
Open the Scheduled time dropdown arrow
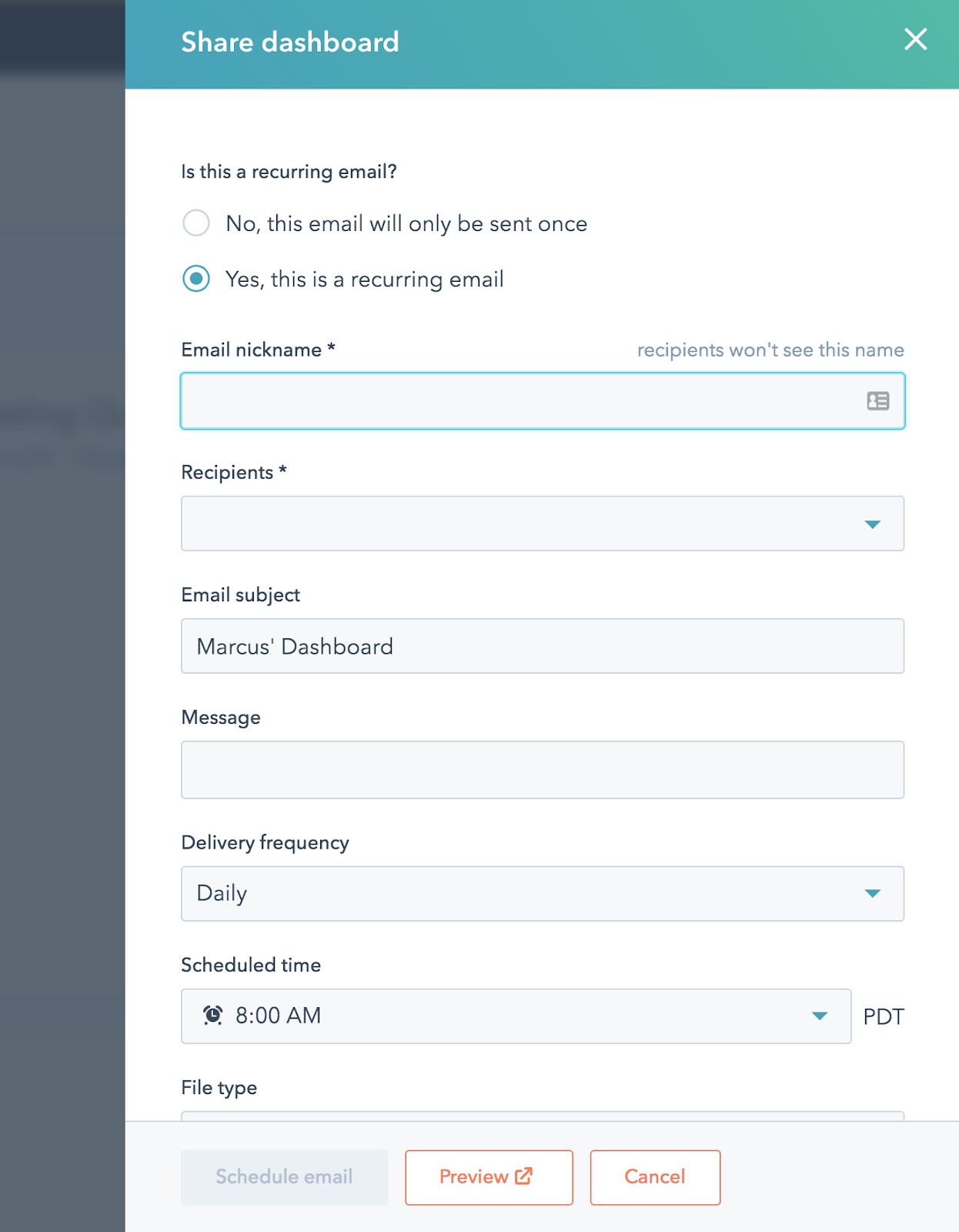820,1016
